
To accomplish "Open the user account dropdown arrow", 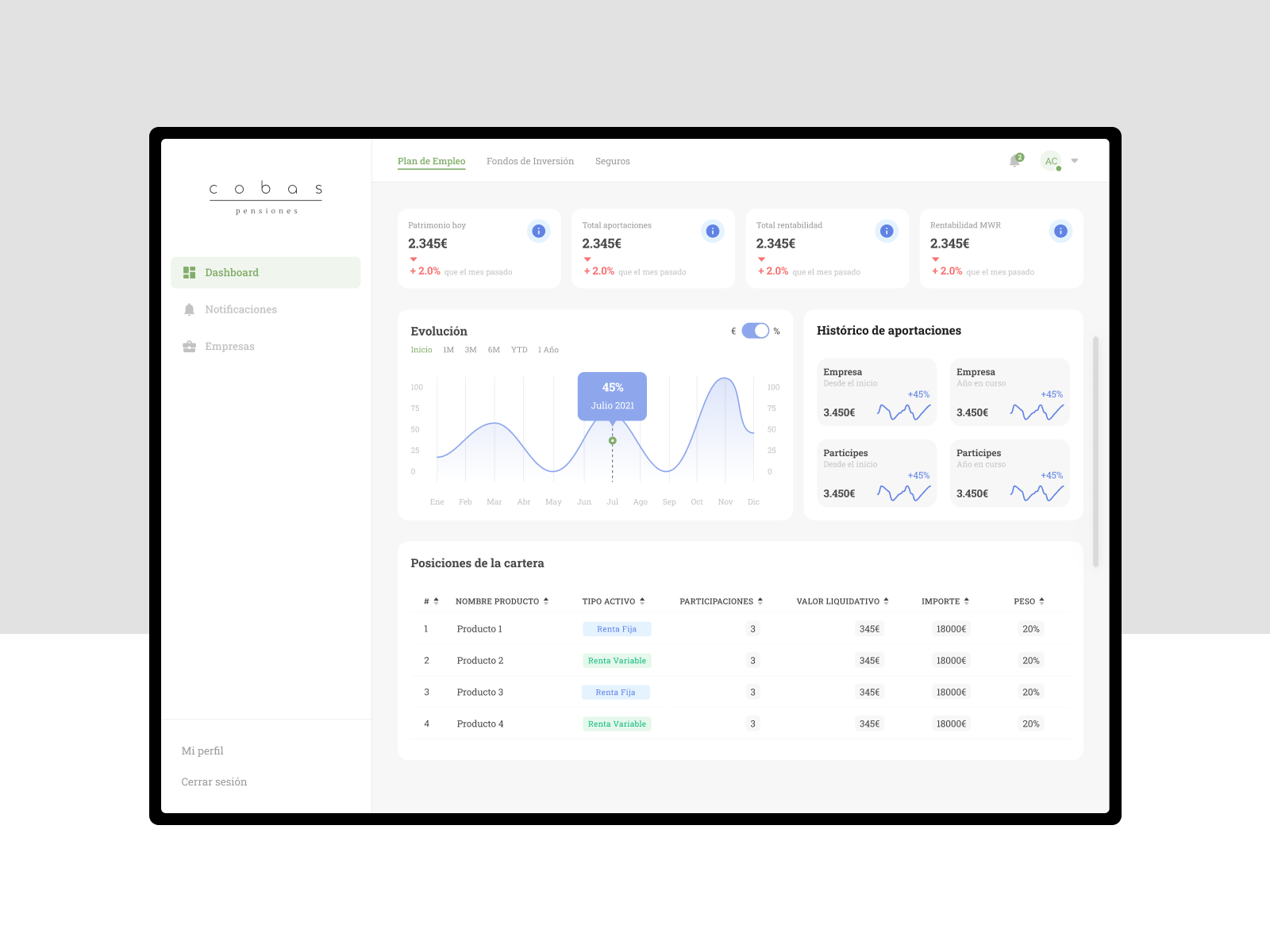I will 1075,161.
